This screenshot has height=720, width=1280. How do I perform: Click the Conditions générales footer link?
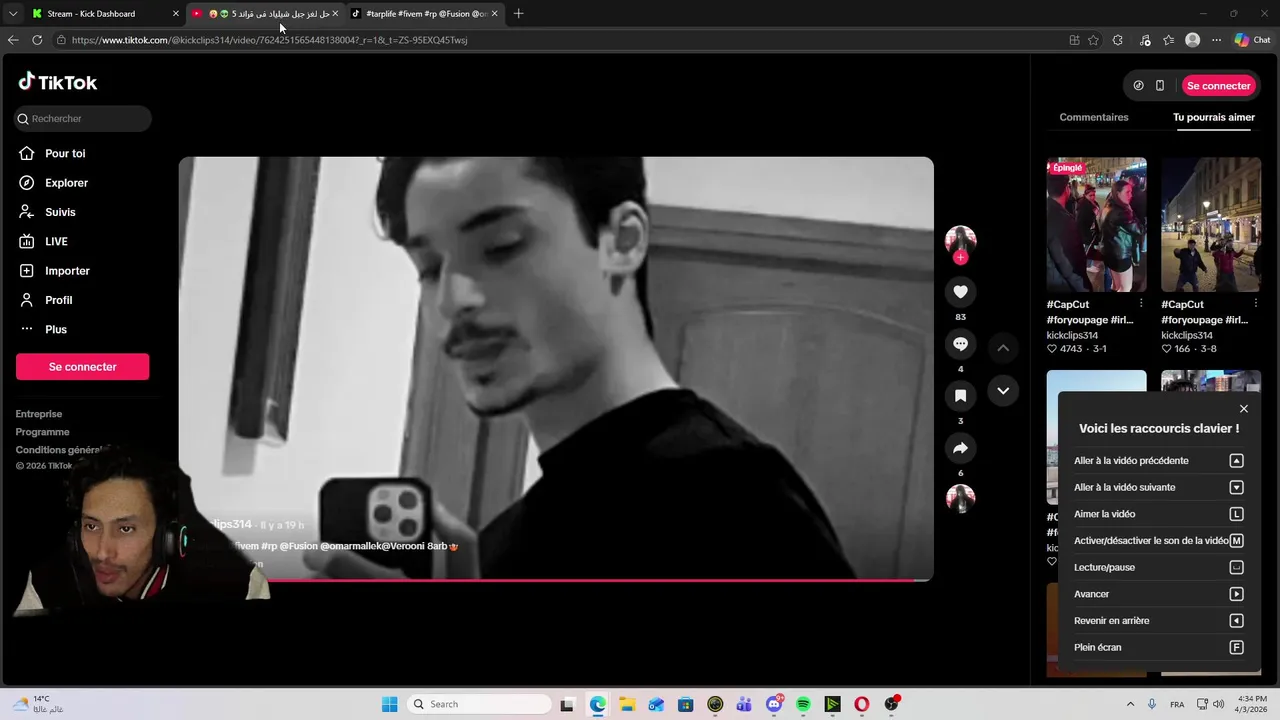(60, 450)
